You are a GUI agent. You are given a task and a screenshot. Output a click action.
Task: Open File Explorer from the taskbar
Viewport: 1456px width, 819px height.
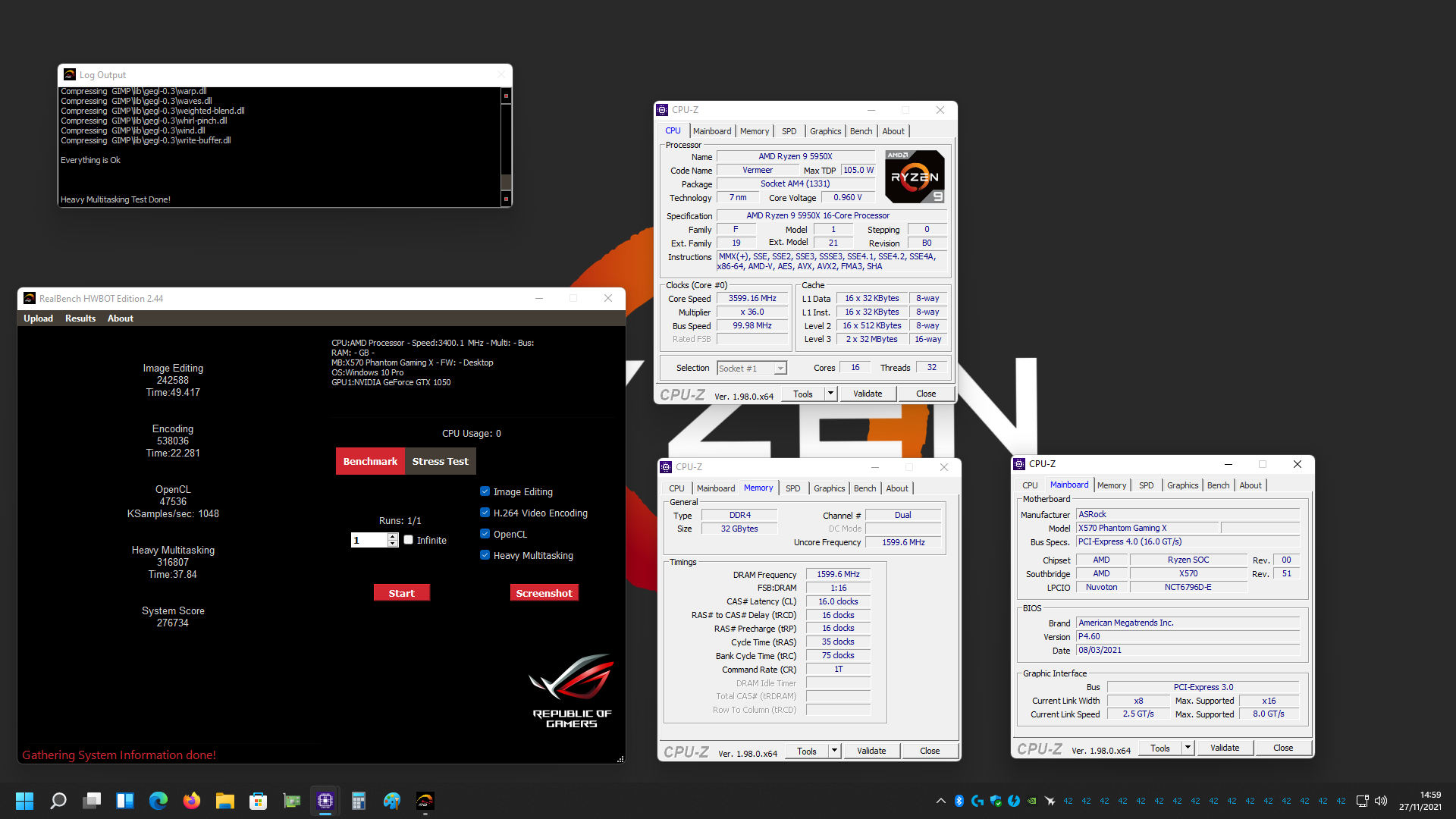point(225,801)
